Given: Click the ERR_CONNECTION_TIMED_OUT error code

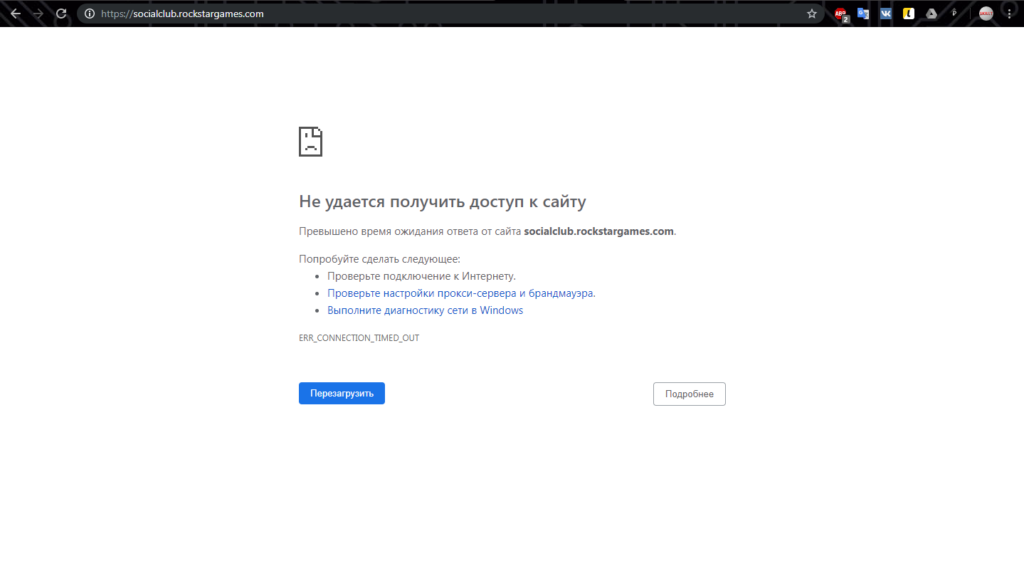Looking at the screenshot, I should (x=359, y=338).
